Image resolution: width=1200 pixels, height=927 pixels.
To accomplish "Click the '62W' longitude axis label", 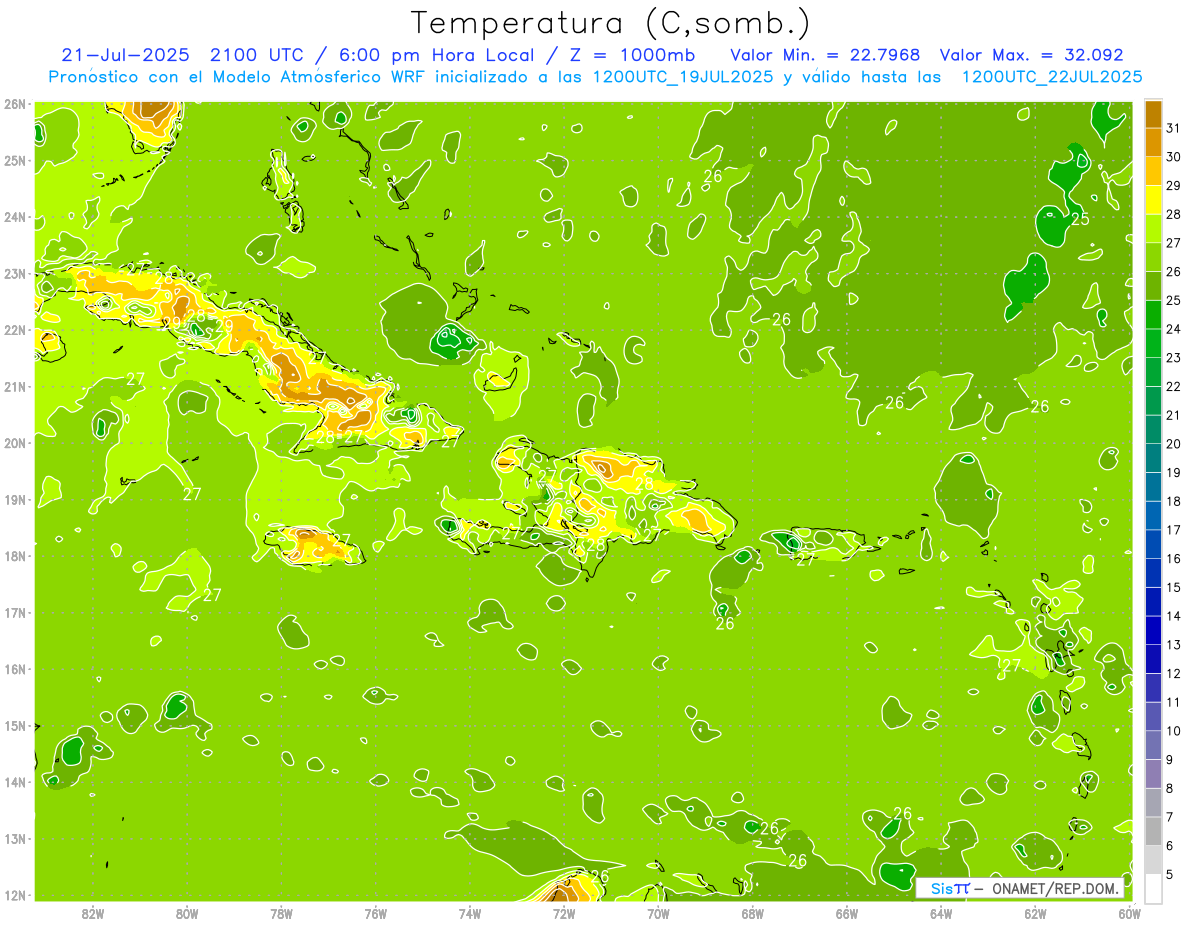I will click(1036, 913).
